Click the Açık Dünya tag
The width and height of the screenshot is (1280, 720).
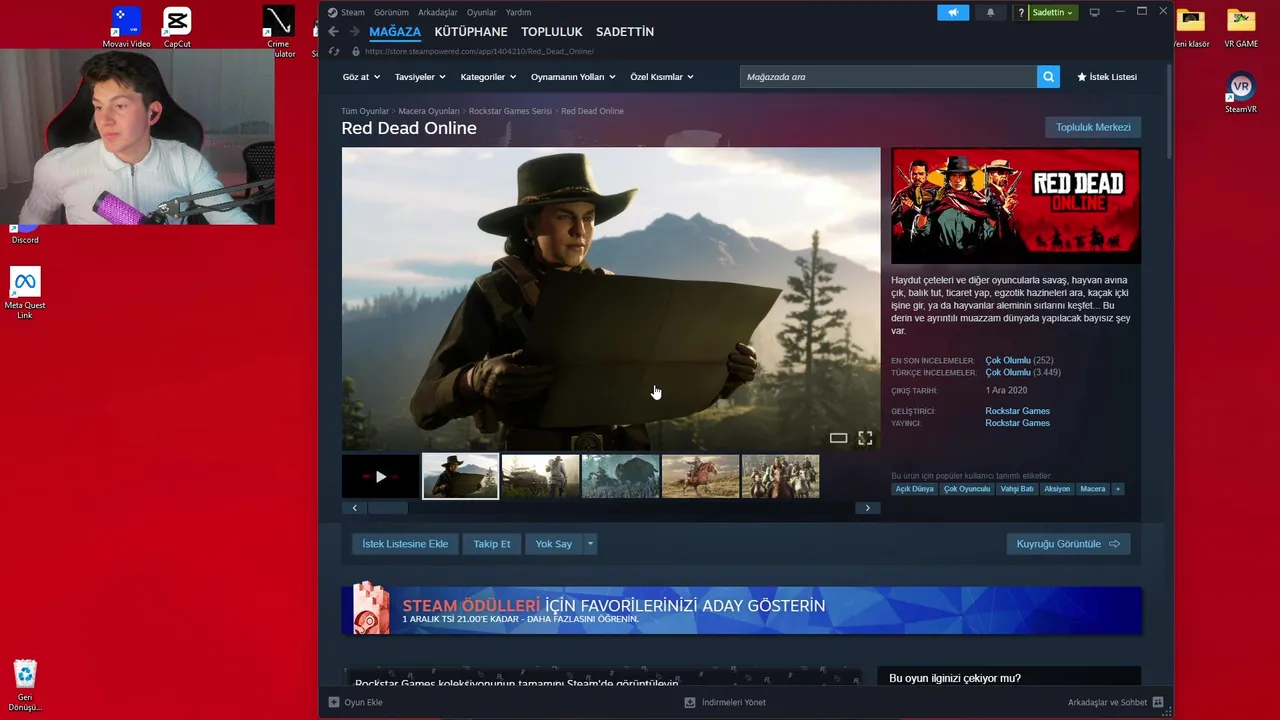pyautogui.click(x=914, y=489)
